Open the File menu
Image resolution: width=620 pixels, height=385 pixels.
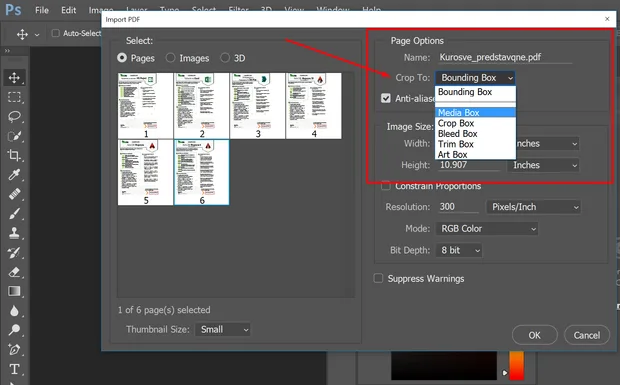pyautogui.click(x=42, y=10)
